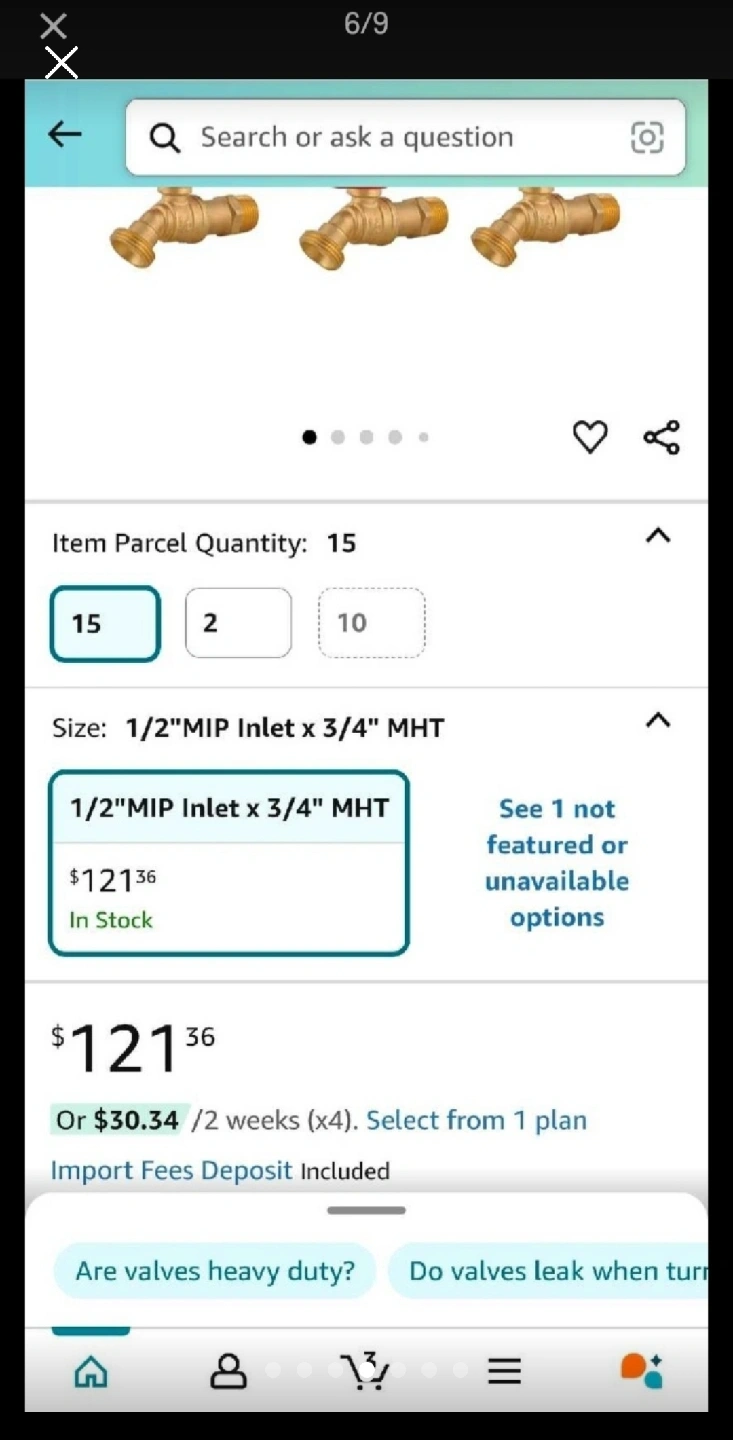Screen dimensions: 733x1440
Task: Collapse the Item Parcel Quantity section
Action: 657,536
